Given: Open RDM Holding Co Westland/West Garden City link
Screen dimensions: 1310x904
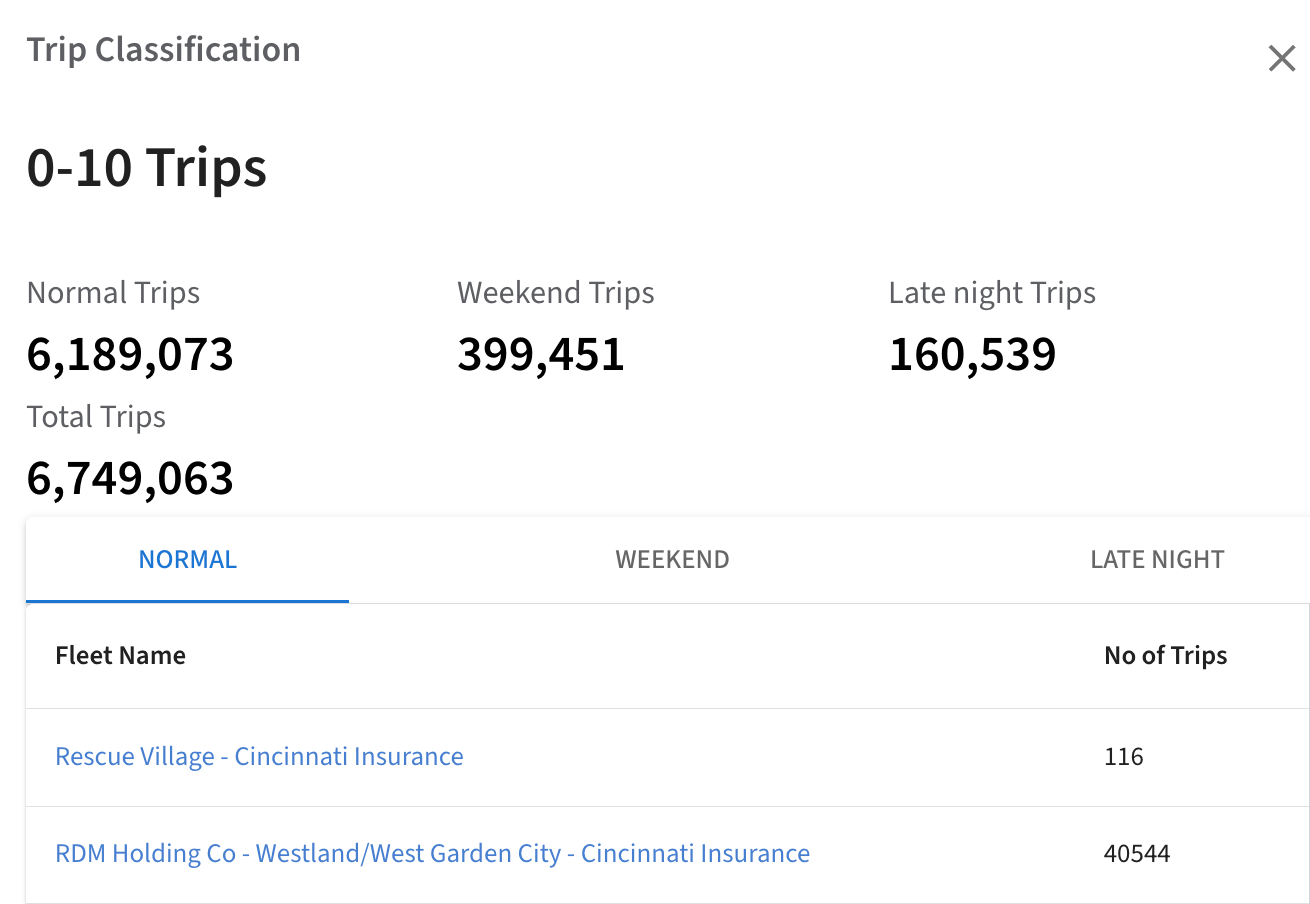Looking at the screenshot, I should point(432,854).
